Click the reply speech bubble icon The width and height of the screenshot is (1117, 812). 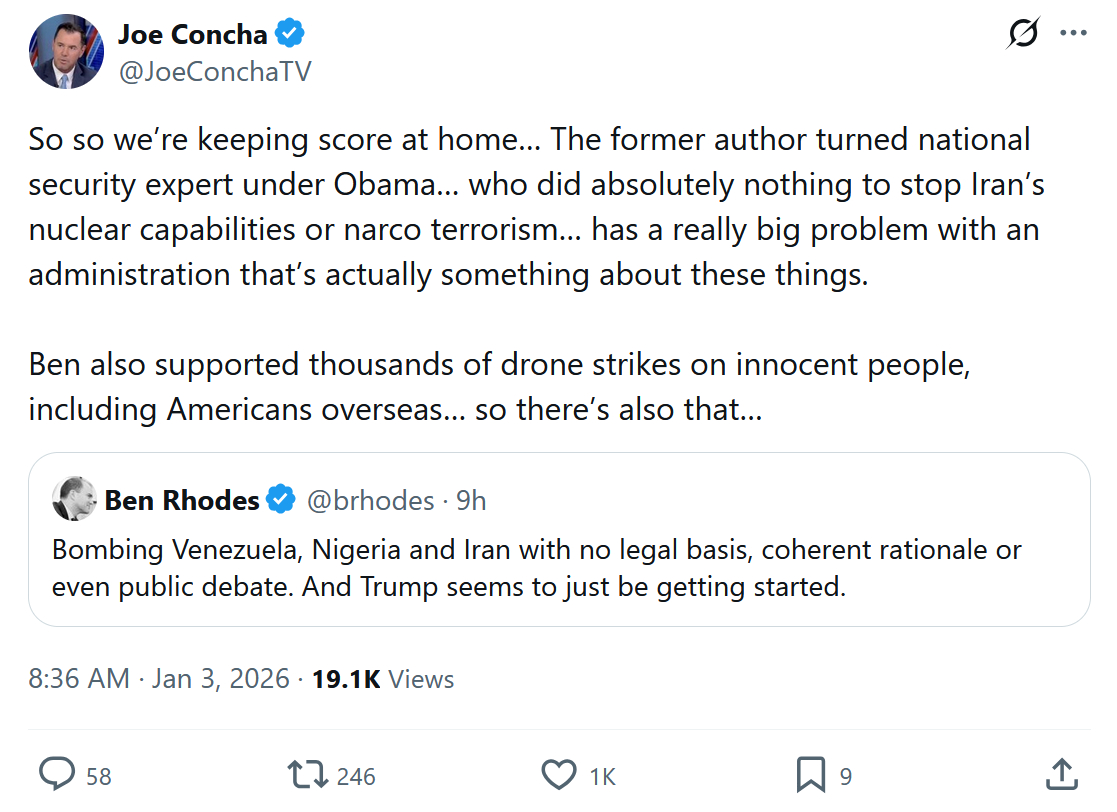(x=57, y=775)
